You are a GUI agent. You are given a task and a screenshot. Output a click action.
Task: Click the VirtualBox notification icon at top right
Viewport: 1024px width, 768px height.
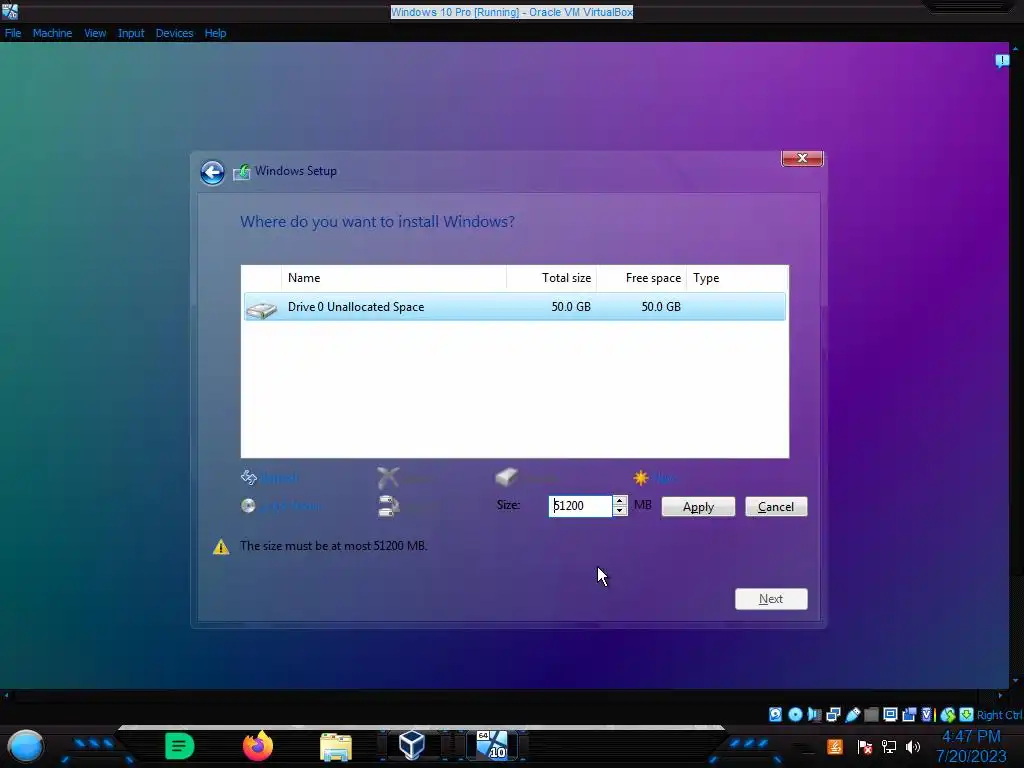[1002, 61]
